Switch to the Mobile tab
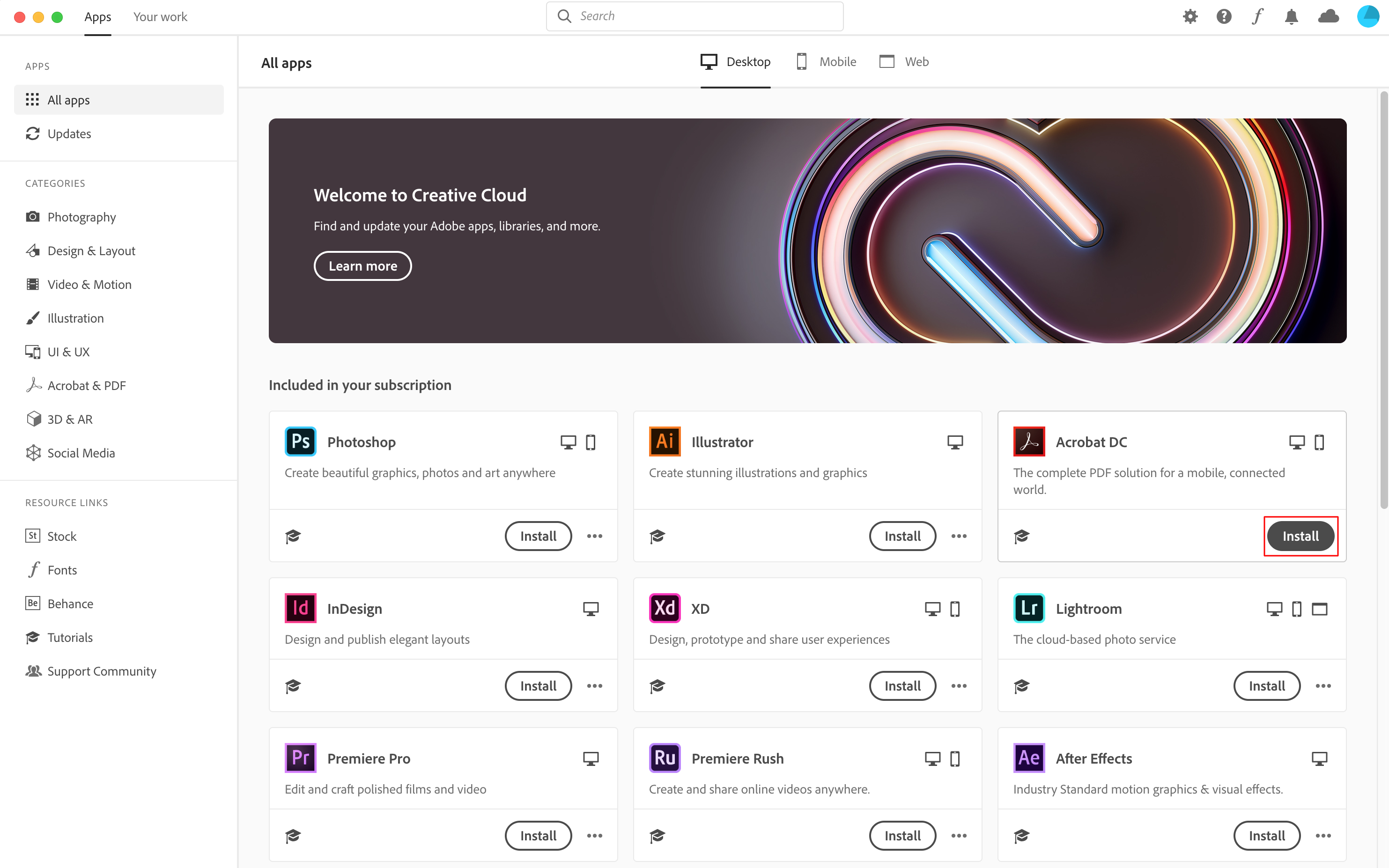 [x=826, y=62]
